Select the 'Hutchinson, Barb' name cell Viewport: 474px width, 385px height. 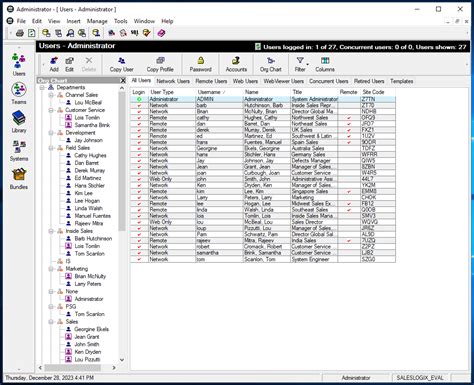(x=267, y=105)
